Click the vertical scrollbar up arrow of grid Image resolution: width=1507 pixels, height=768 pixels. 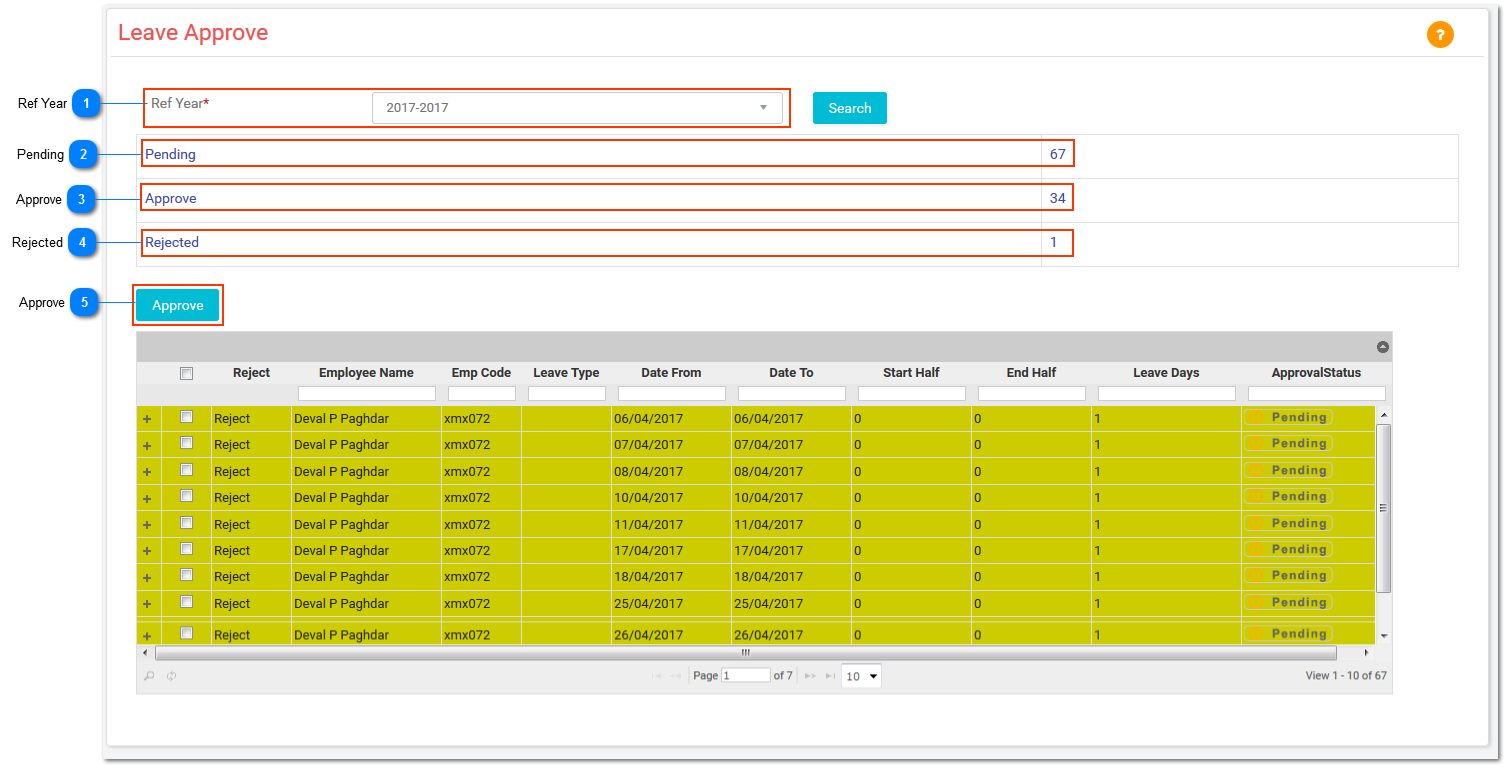click(x=1384, y=414)
